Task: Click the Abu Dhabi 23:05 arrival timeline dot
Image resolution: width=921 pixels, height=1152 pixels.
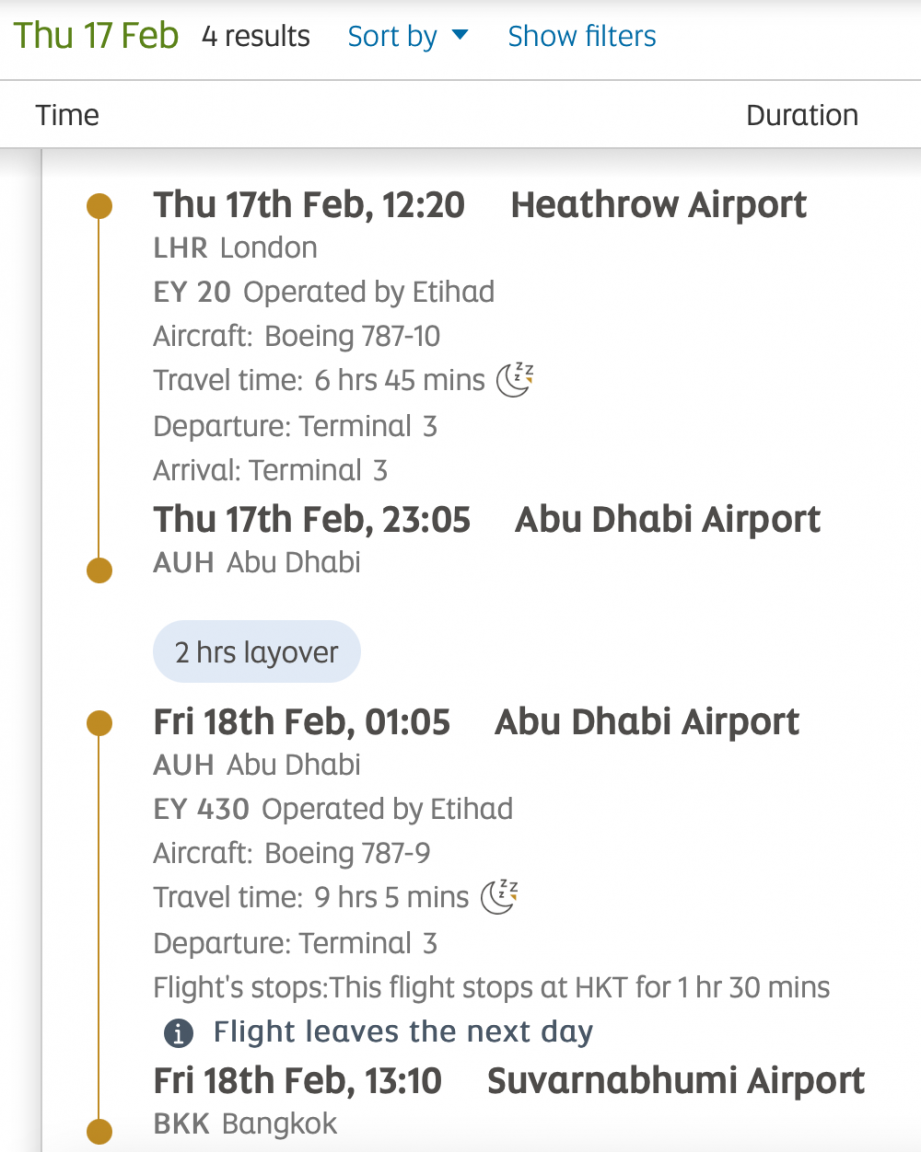Action: (99, 570)
